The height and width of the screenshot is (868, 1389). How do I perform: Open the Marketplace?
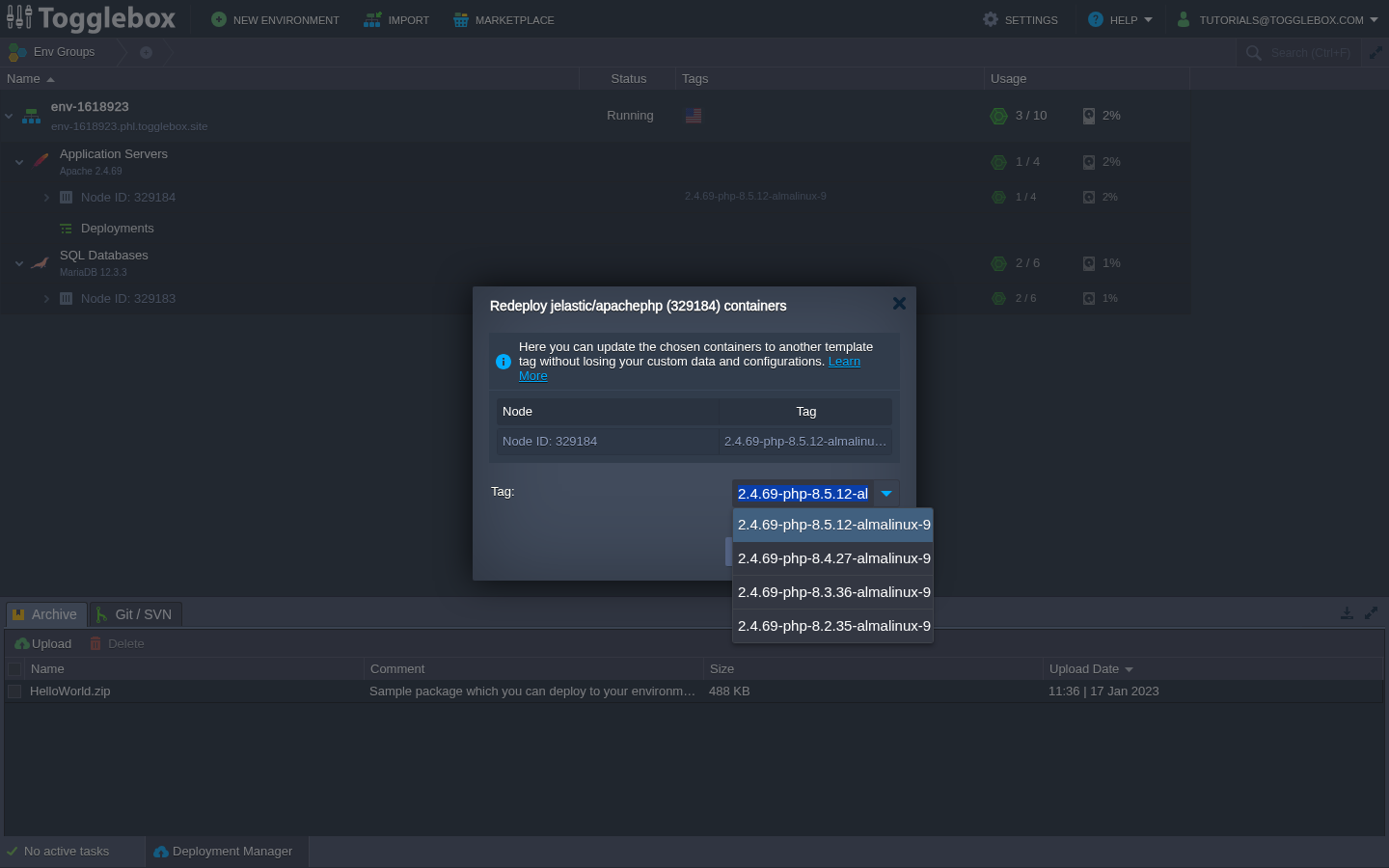pos(504,19)
